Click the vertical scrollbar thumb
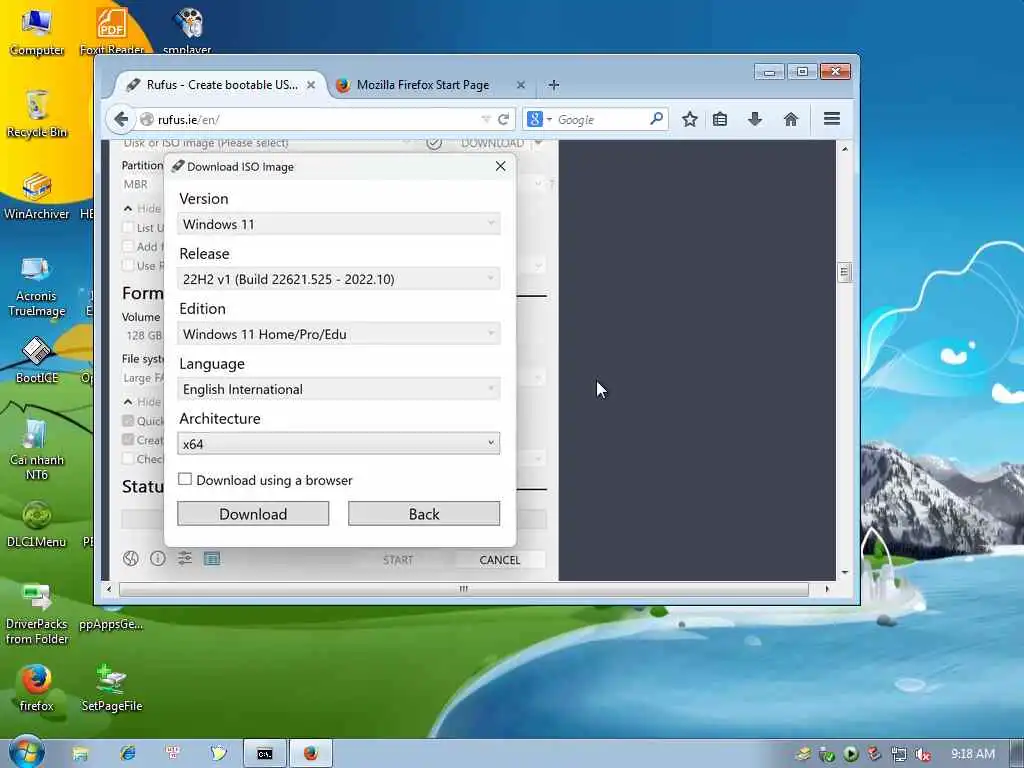The width and height of the screenshot is (1024, 768). click(844, 272)
